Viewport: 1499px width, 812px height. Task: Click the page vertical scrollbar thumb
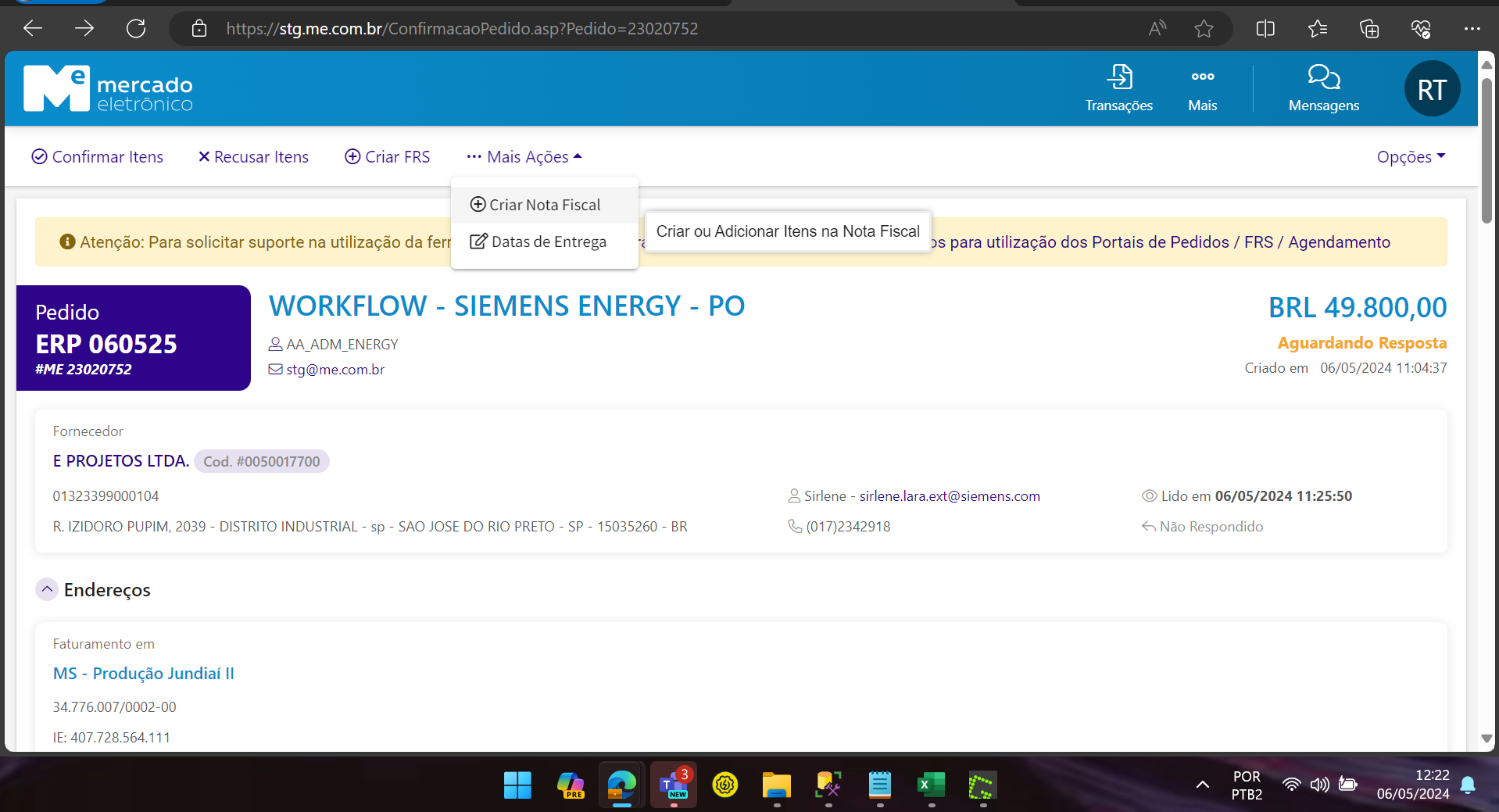point(1486,148)
